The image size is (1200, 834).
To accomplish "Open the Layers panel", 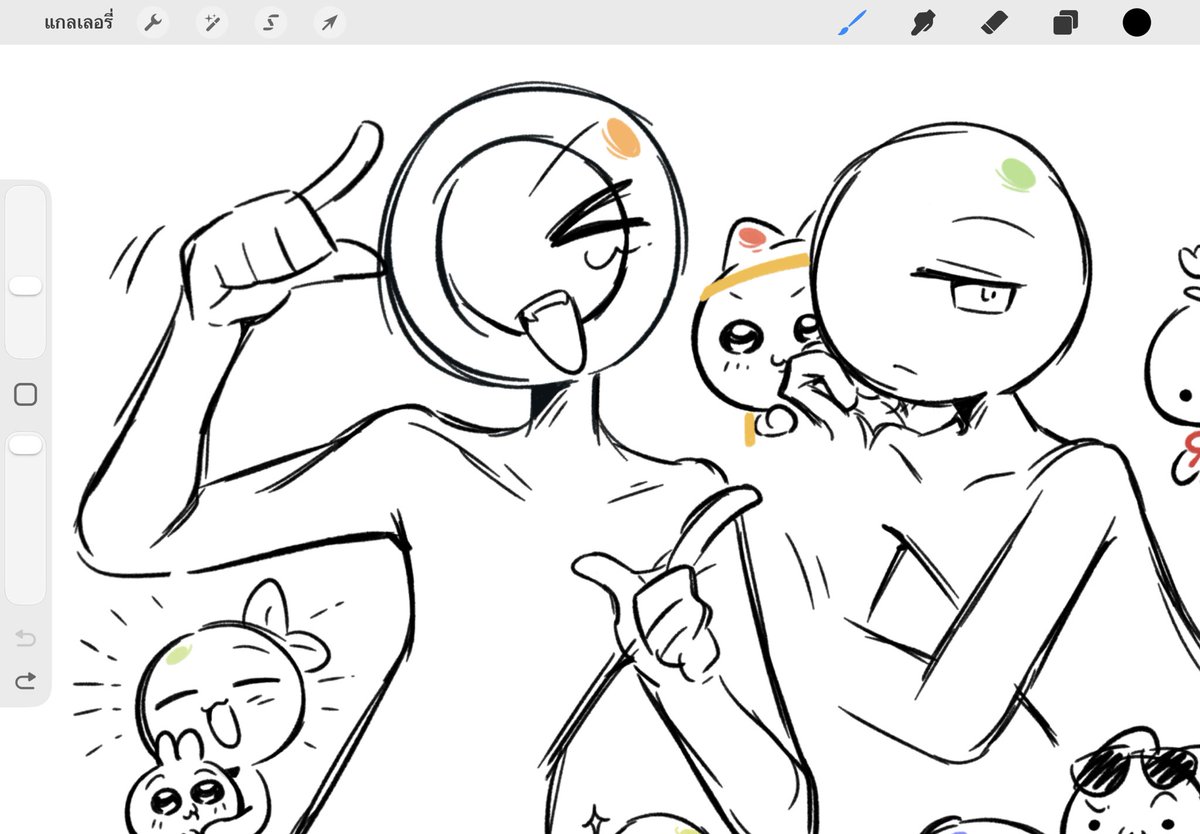I will coord(1065,22).
